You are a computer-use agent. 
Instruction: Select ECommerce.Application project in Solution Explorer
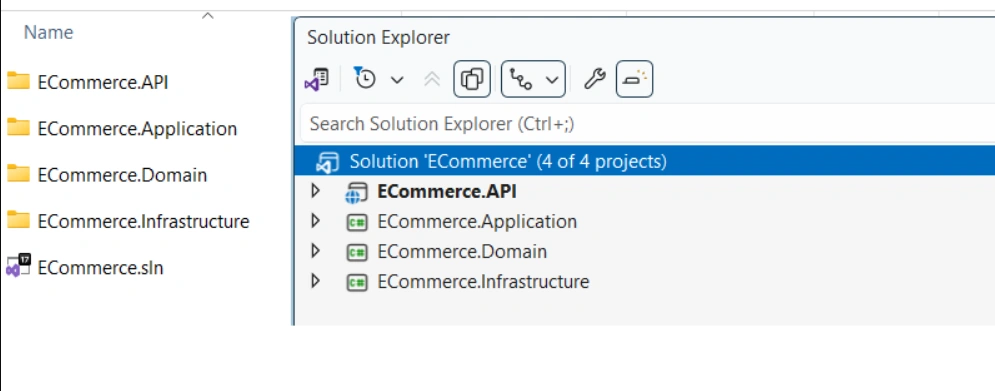477,222
